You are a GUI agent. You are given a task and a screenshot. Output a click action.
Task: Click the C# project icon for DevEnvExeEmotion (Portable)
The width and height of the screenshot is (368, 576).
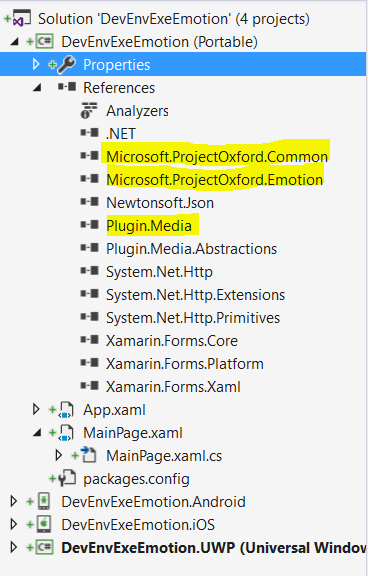(x=45, y=41)
